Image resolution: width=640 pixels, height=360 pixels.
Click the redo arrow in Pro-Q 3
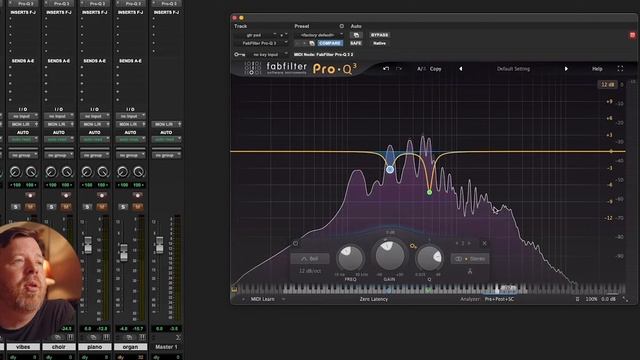(x=399, y=69)
